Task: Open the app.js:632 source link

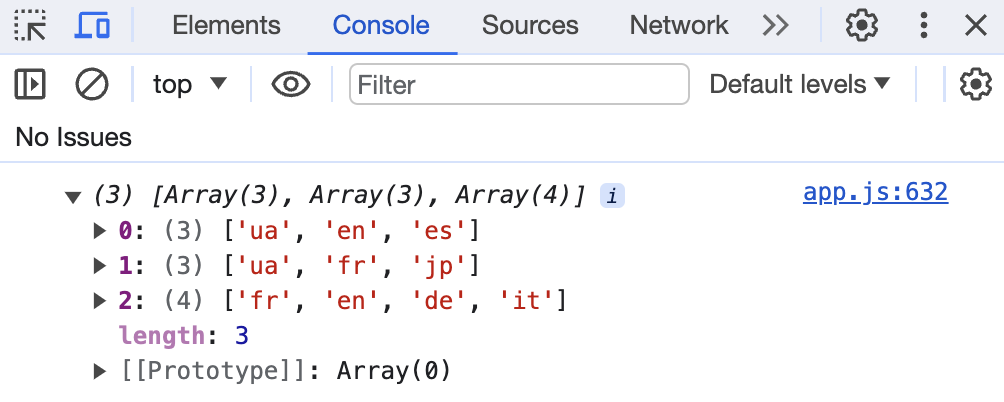Action: 874,192
